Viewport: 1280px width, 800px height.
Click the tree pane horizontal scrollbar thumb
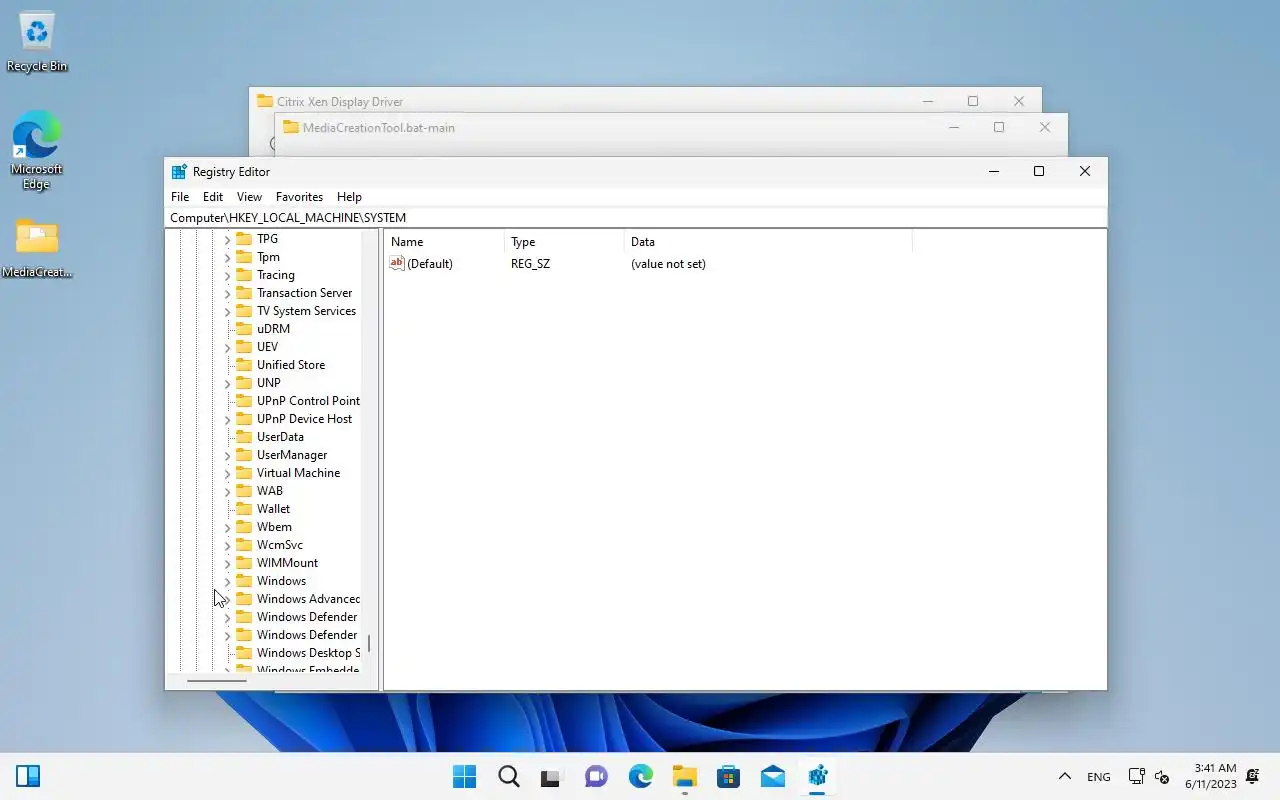click(217, 681)
